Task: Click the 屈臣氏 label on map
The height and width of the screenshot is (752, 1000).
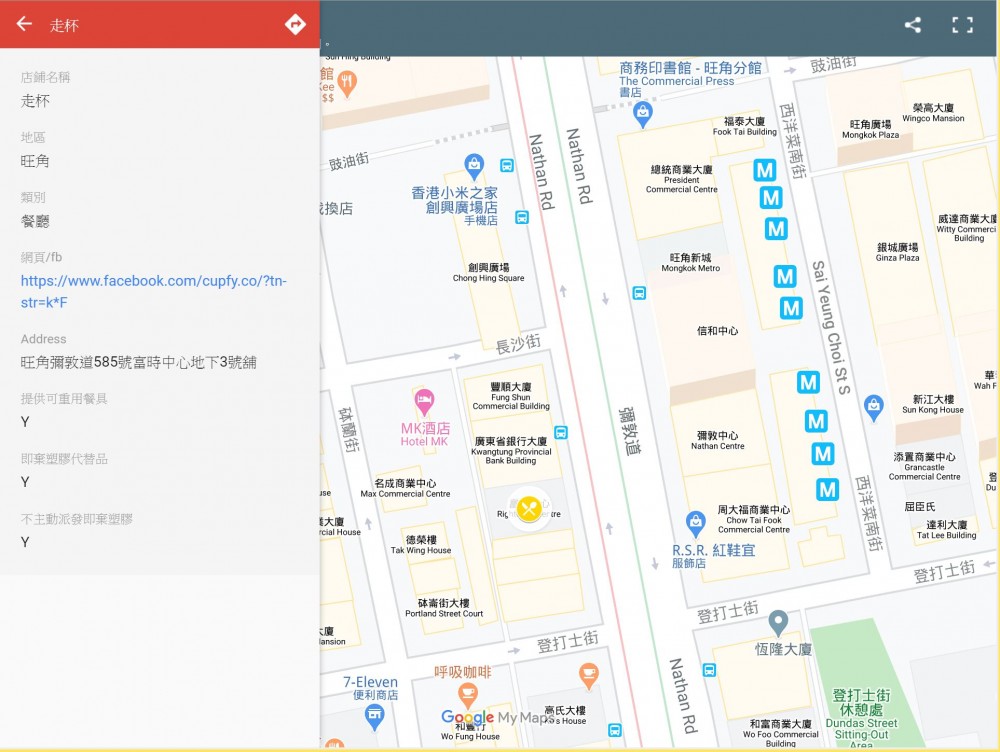Action: pyautogui.click(x=920, y=506)
